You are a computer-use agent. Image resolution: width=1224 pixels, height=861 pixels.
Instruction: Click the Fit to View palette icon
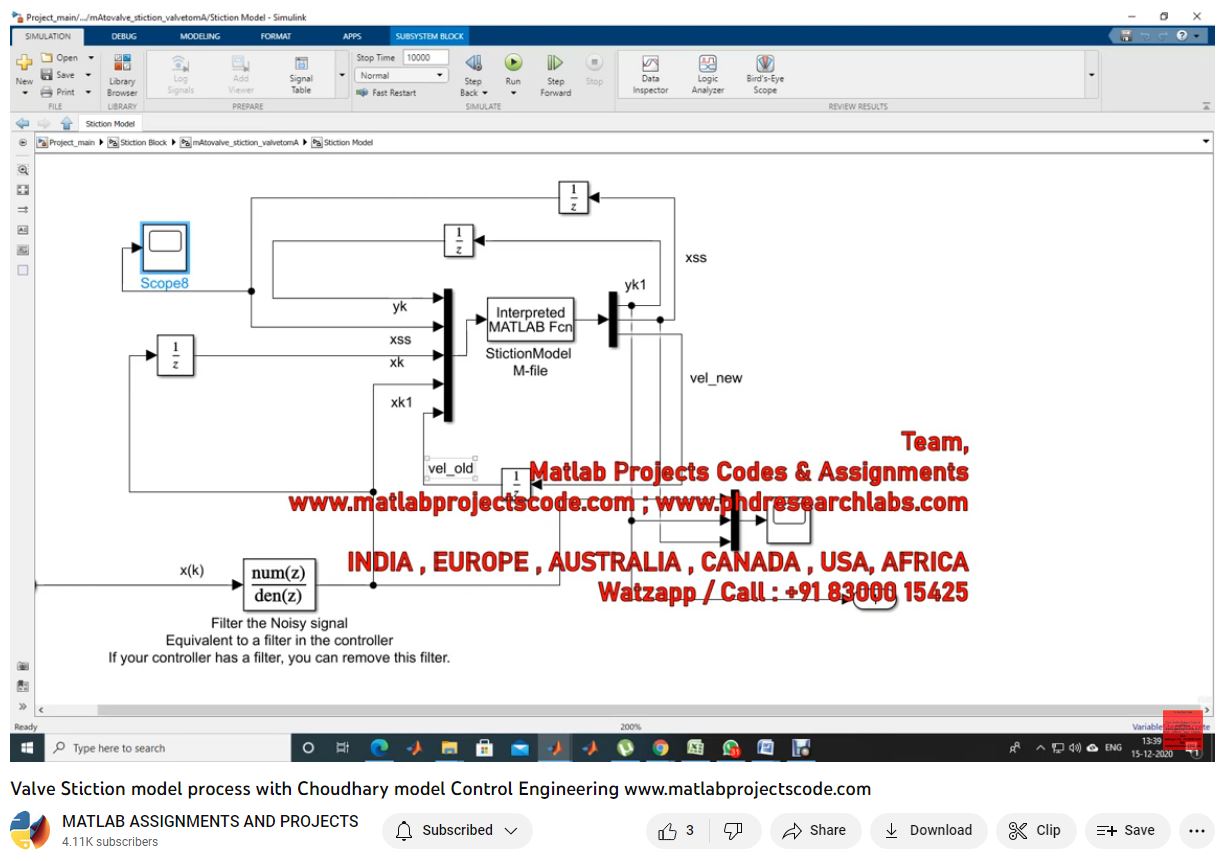pos(23,190)
